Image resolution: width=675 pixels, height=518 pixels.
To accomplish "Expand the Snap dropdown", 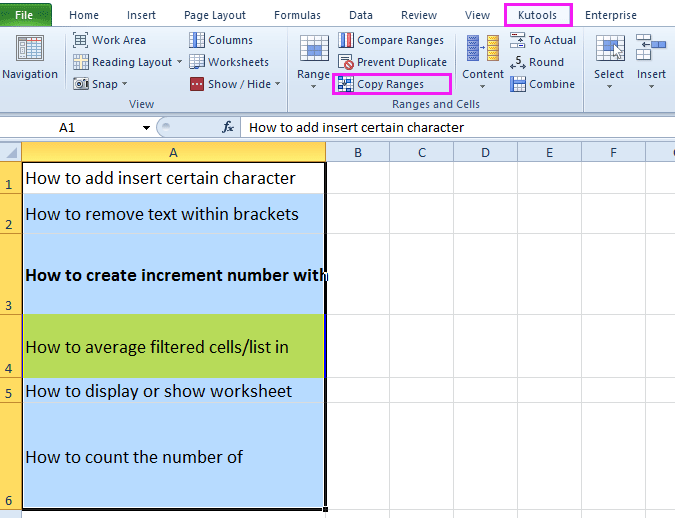I will tap(126, 85).
